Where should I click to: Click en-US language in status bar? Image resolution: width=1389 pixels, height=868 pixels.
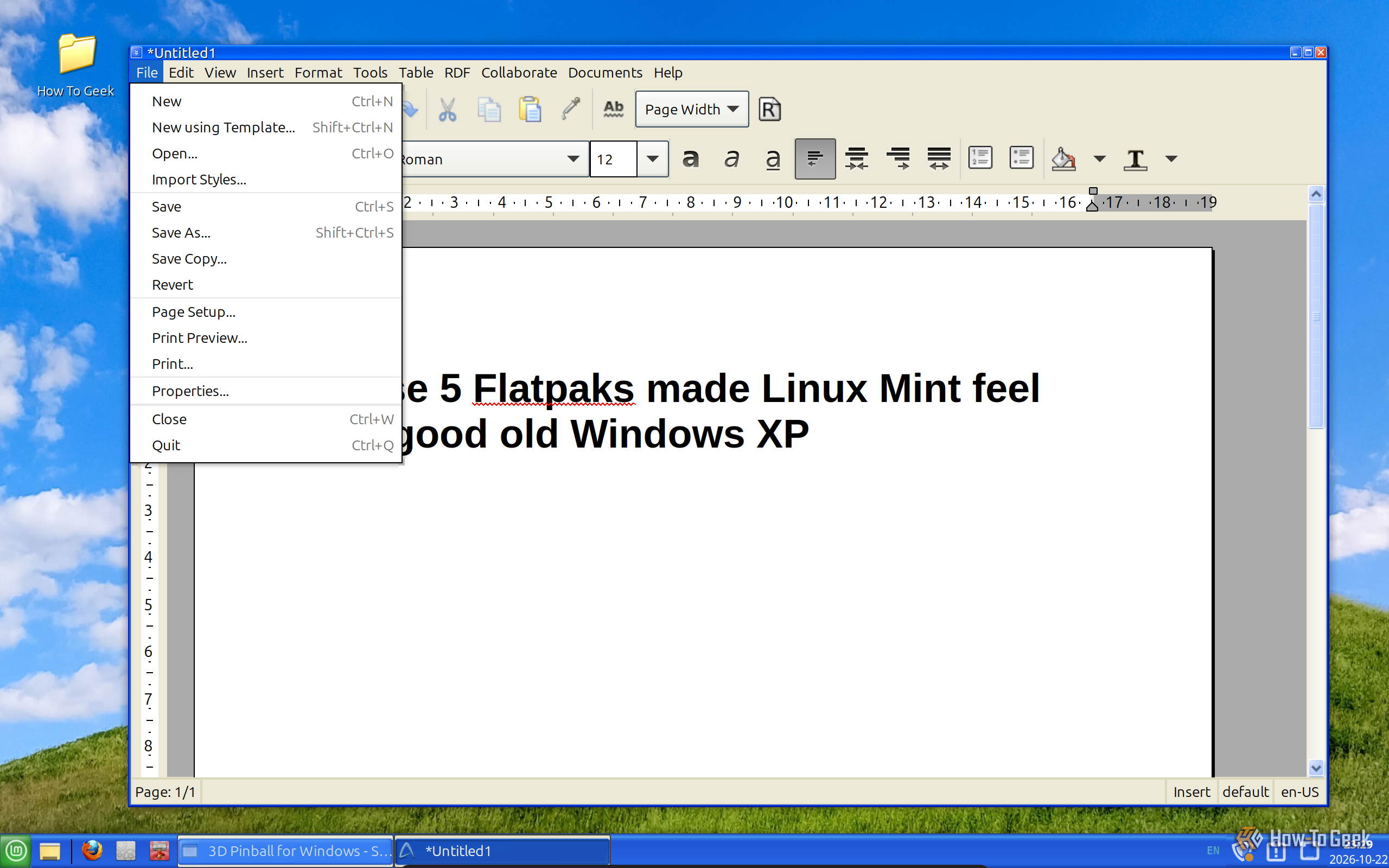click(1299, 792)
